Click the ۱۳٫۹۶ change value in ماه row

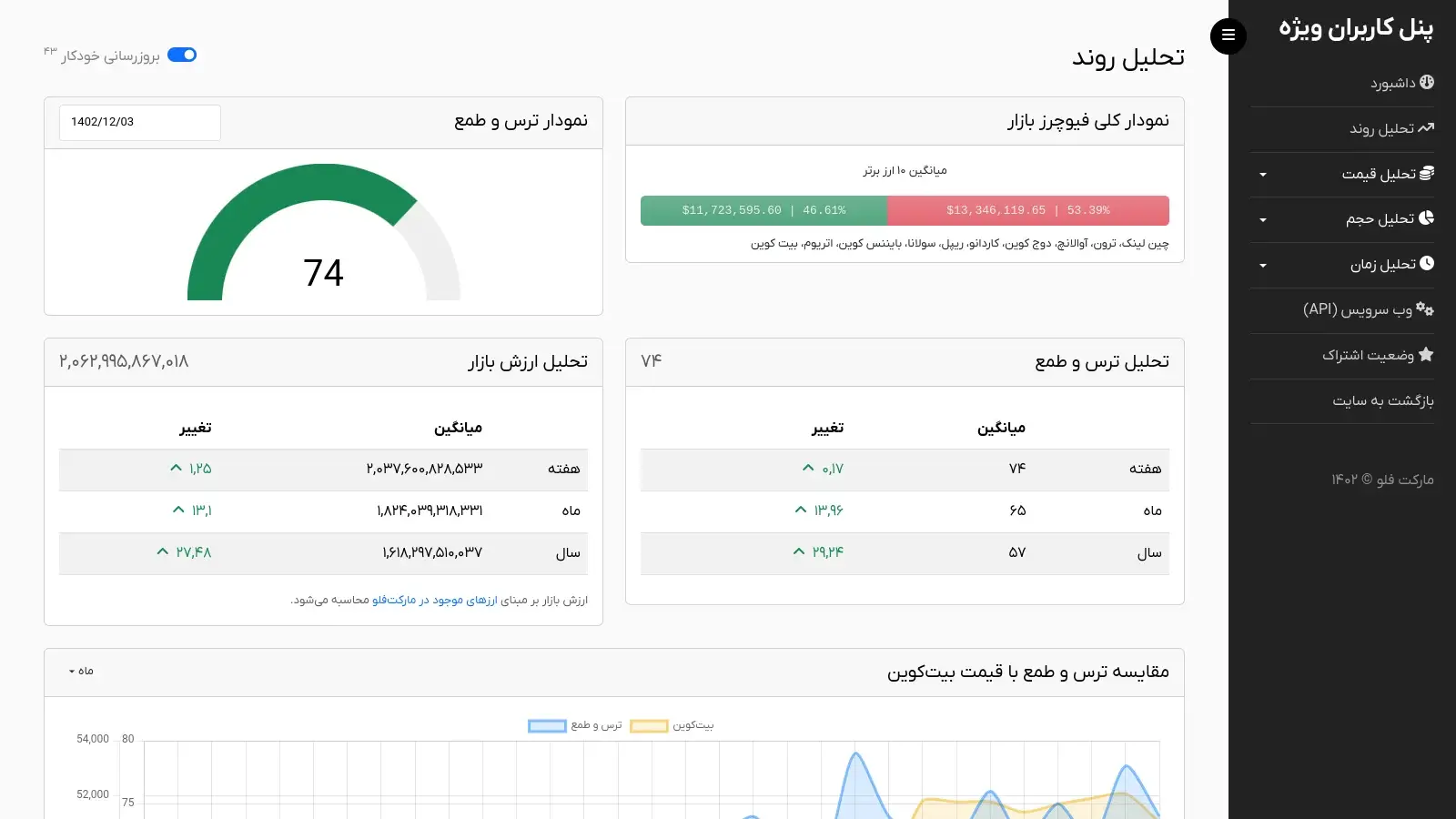click(828, 511)
